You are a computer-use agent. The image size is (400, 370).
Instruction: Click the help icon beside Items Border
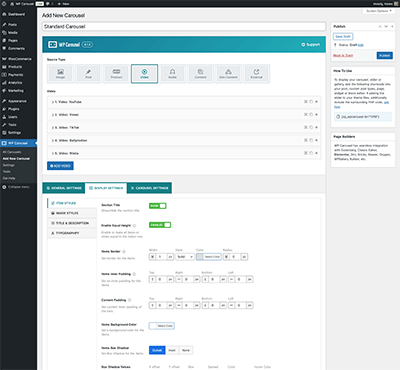point(124,252)
